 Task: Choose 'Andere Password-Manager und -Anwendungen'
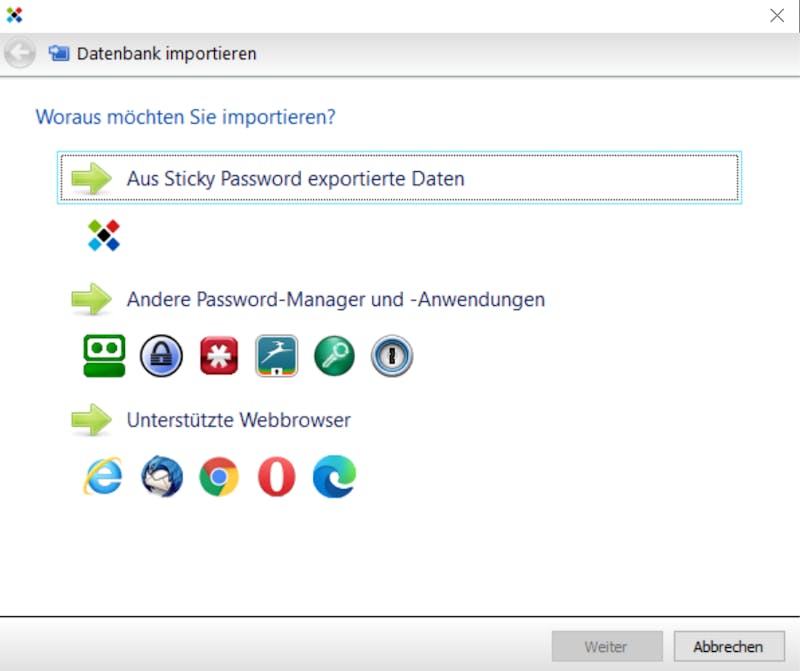point(336,299)
